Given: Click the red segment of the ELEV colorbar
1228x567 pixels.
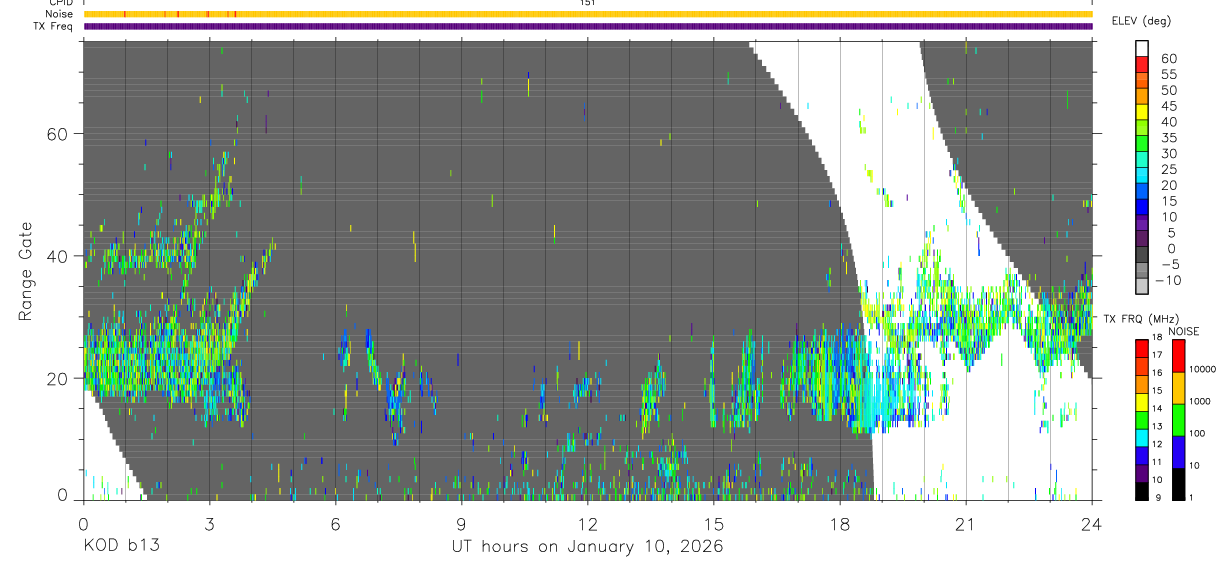Looking at the screenshot, I should (1142, 65).
